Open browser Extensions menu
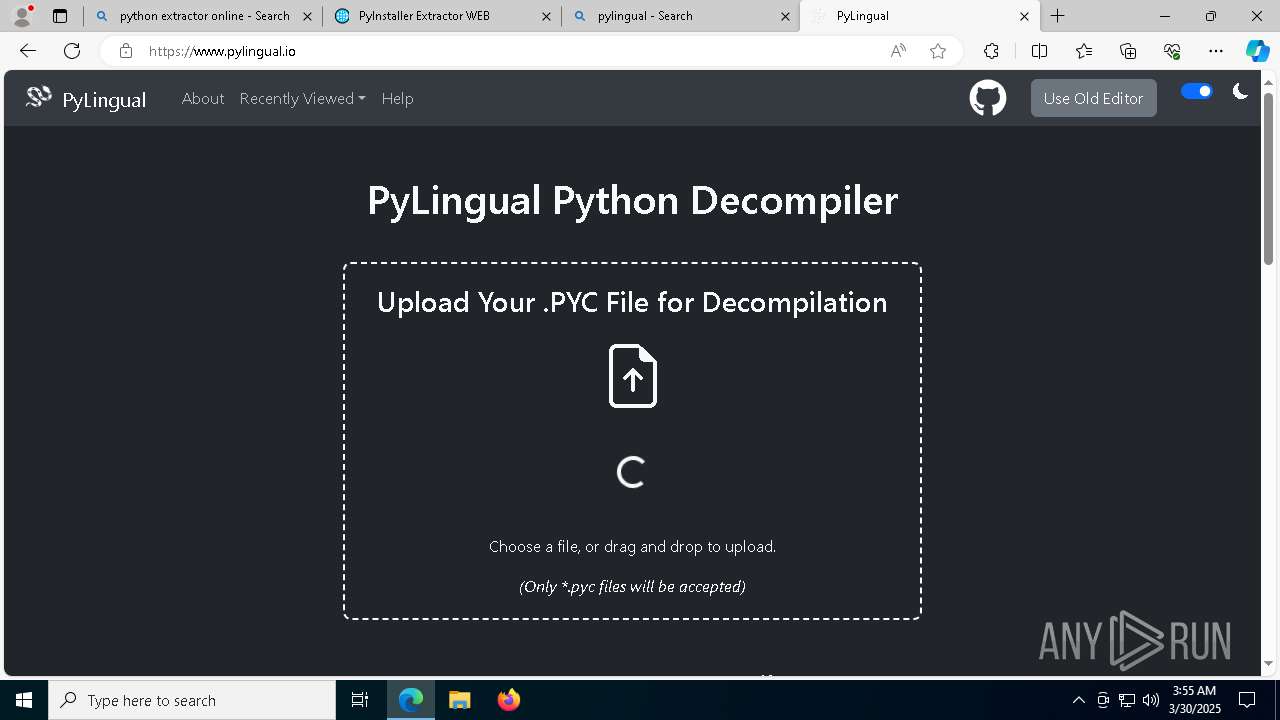This screenshot has height=720, width=1280. tap(991, 51)
